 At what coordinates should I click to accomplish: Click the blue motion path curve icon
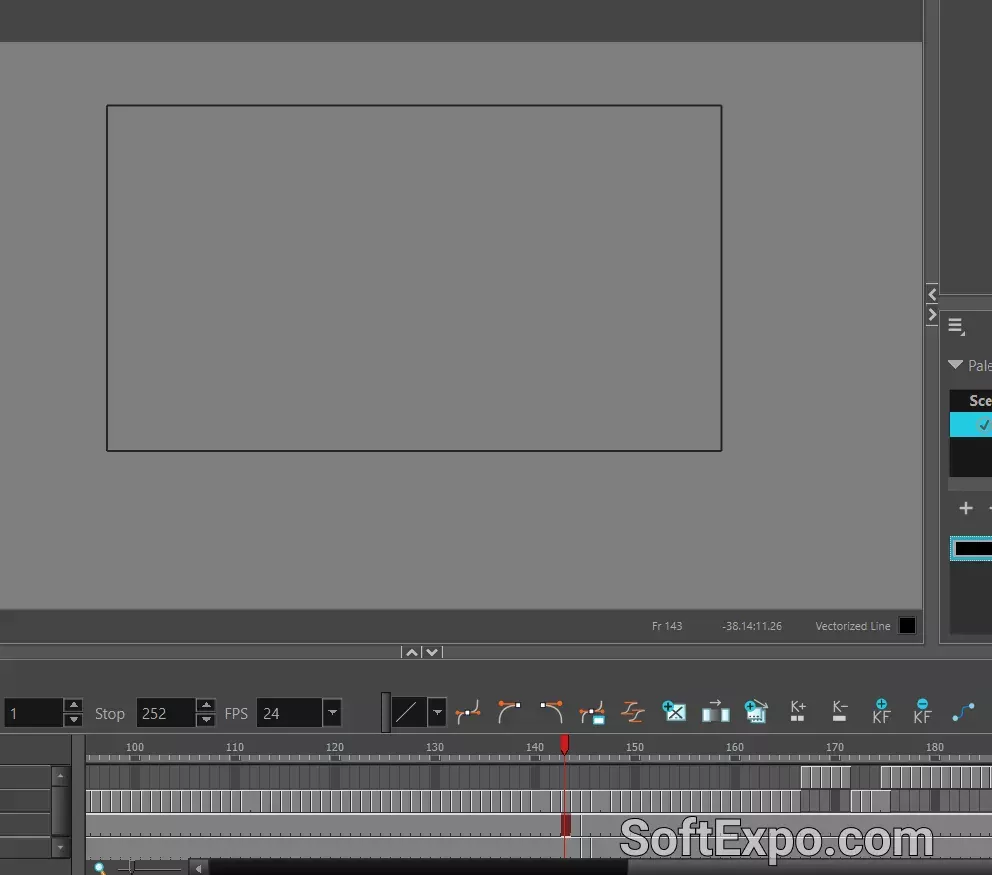pos(963,712)
